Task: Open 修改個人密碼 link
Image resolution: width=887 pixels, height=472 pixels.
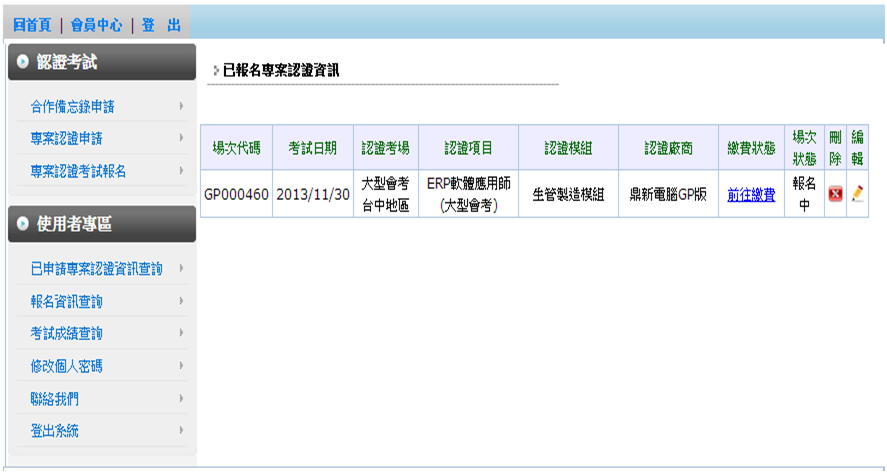Action: pos(67,366)
